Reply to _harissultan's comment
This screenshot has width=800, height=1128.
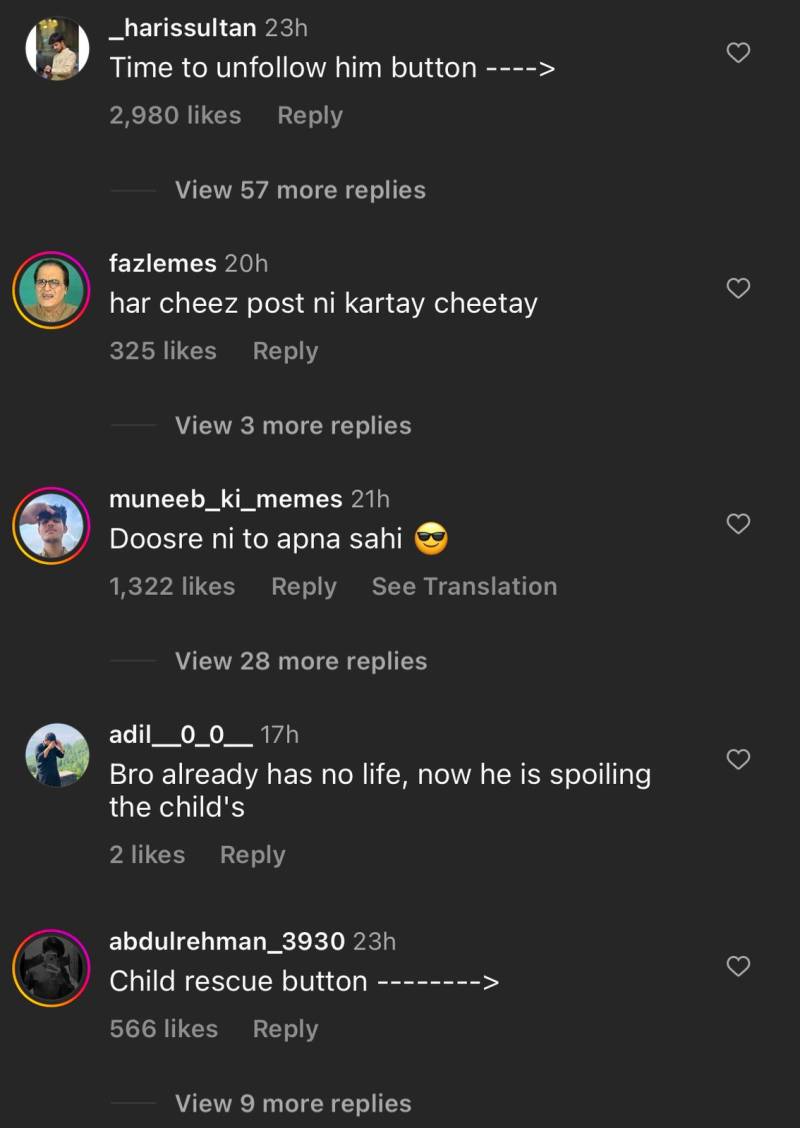coord(310,116)
